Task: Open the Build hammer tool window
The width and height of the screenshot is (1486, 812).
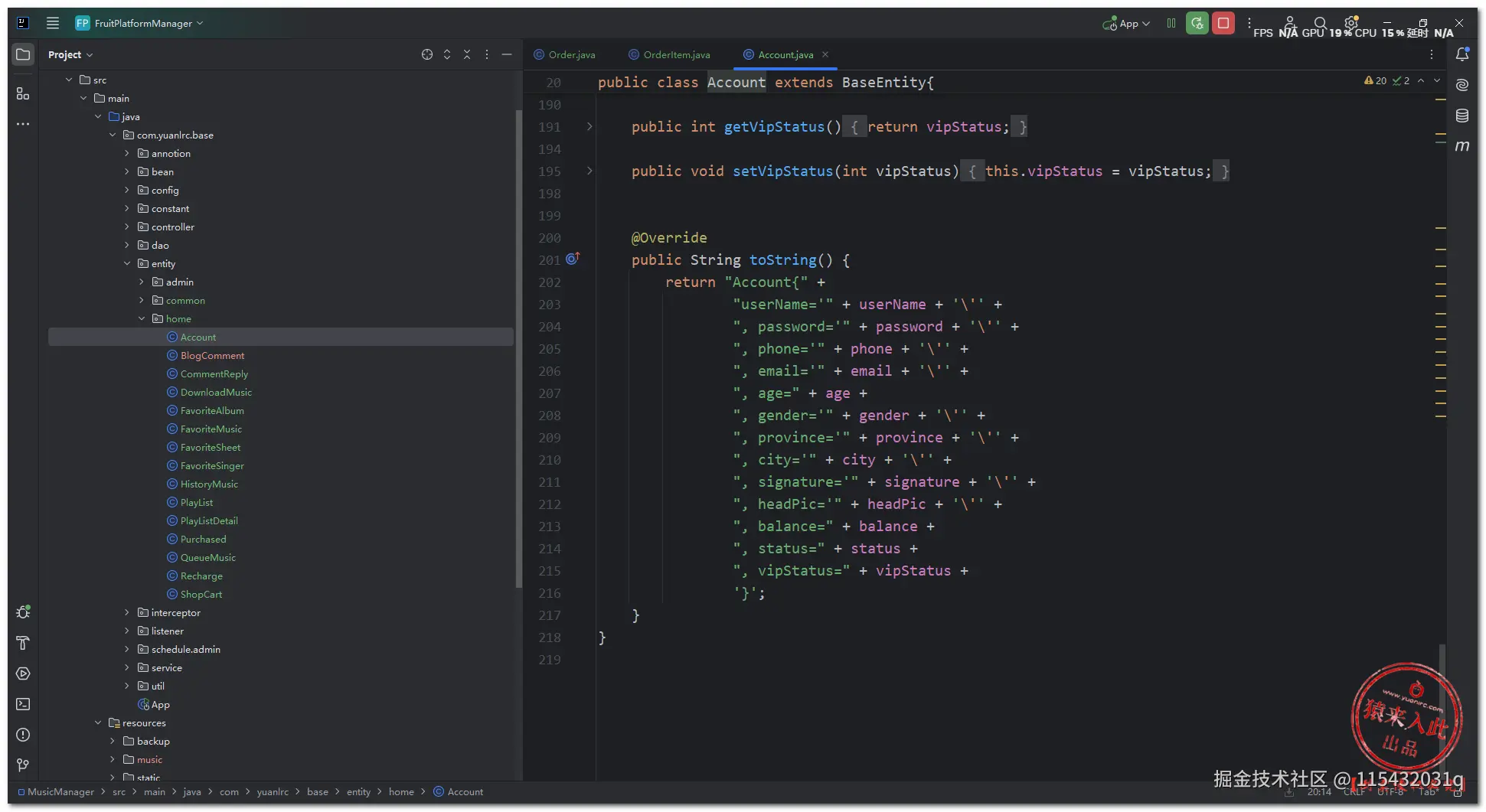Action: (23, 643)
